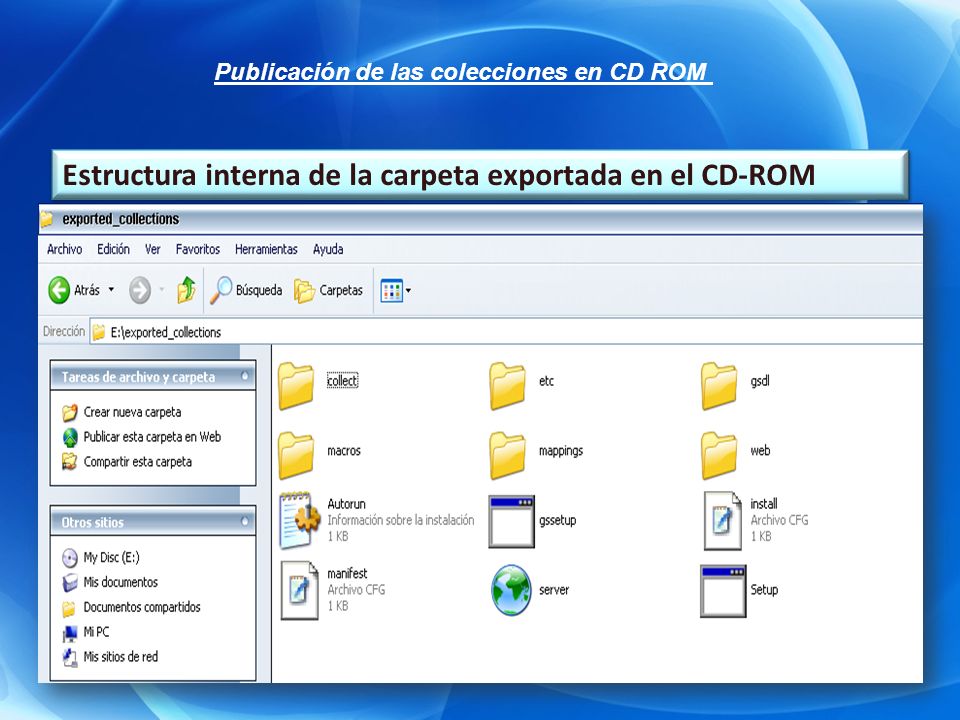This screenshot has height=720, width=960.
Task: Select the install CFG file icon
Action: (x=722, y=520)
